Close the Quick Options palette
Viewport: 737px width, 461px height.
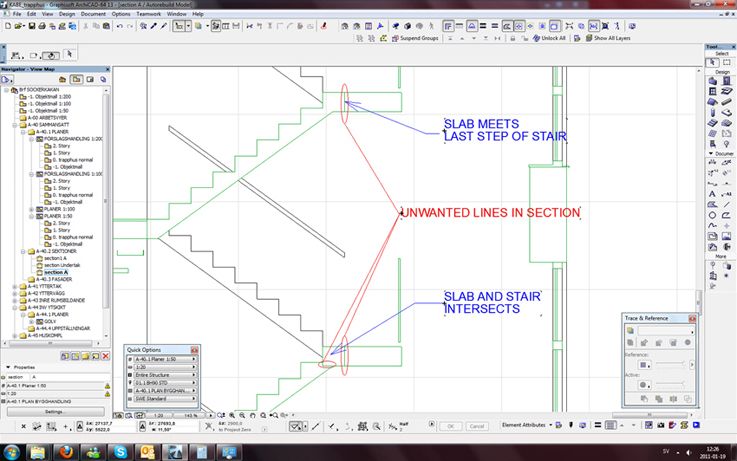point(195,350)
